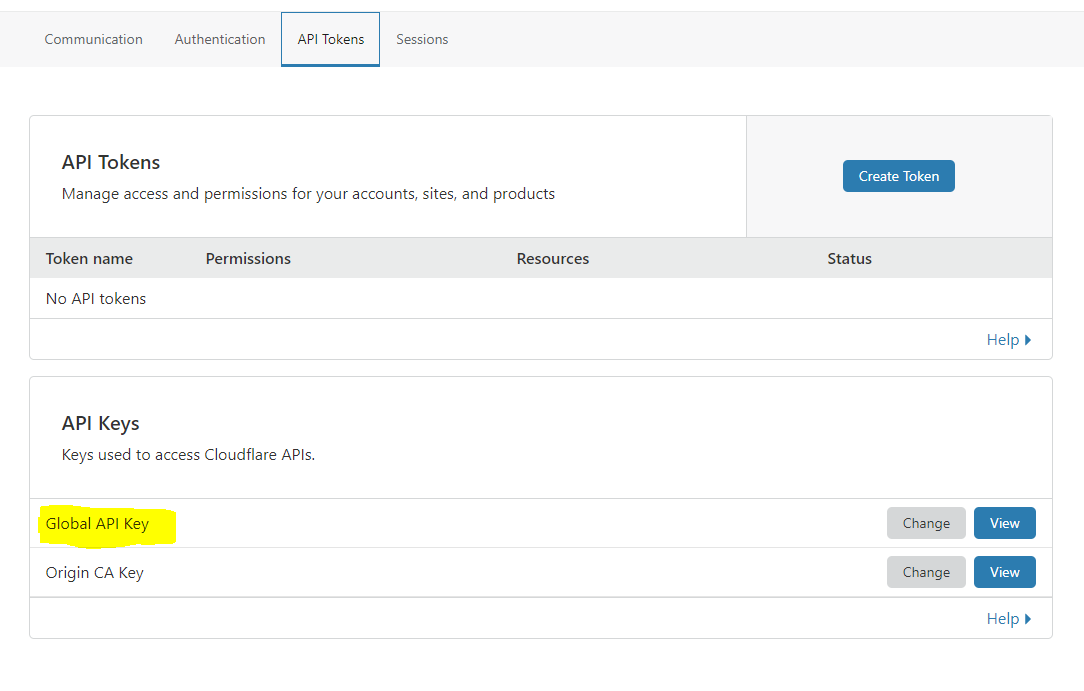Screen dimensions: 1084x691
Task: Click the Origin CA Key label
Action: pos(95,573)
